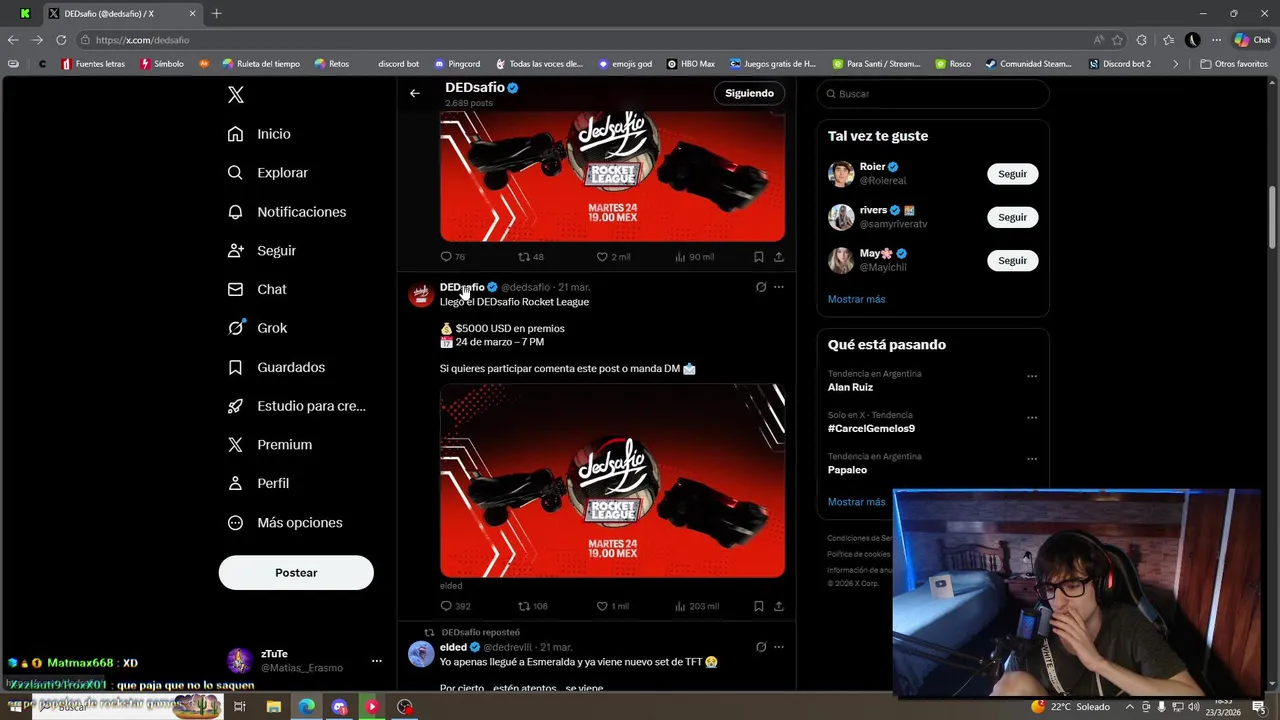Open the #CarcelGemelos9 trend

point(871,428)
